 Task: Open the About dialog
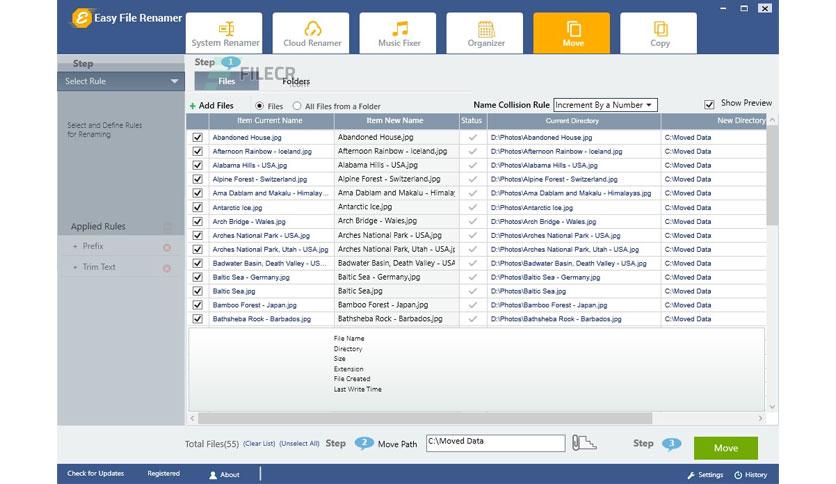coord(224,474)
